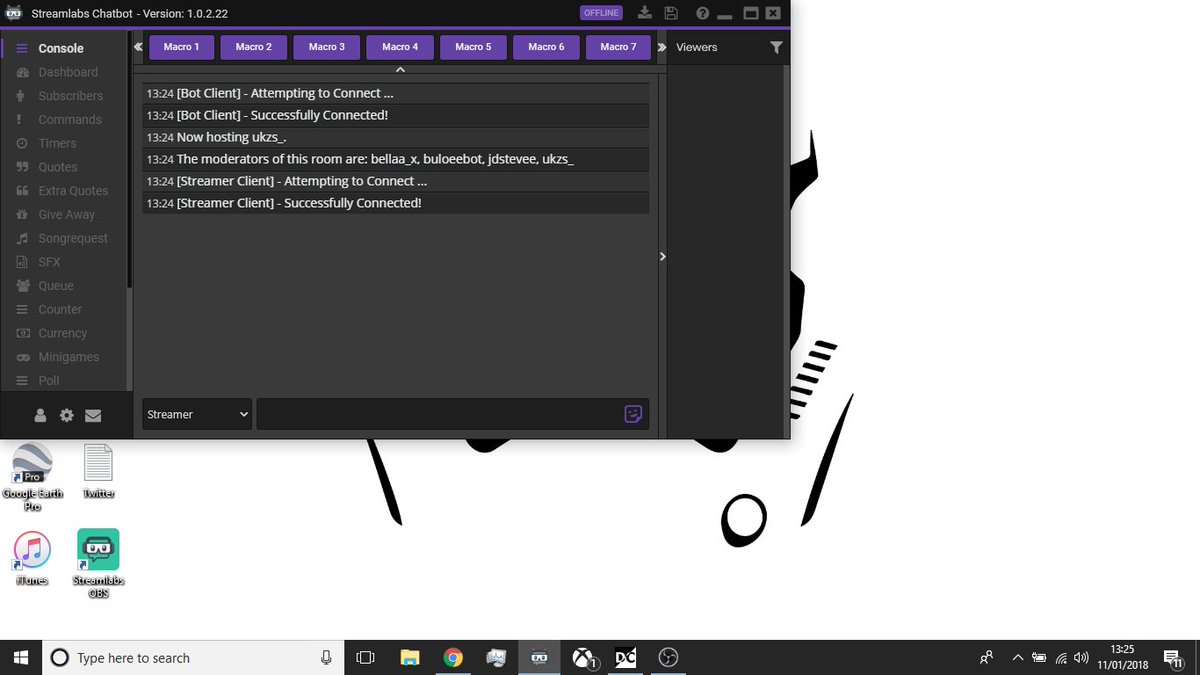Click the envelope mail icon in sidebar footer
Image resolution: width=1200 pixels, height=675 pixels.
93,415
